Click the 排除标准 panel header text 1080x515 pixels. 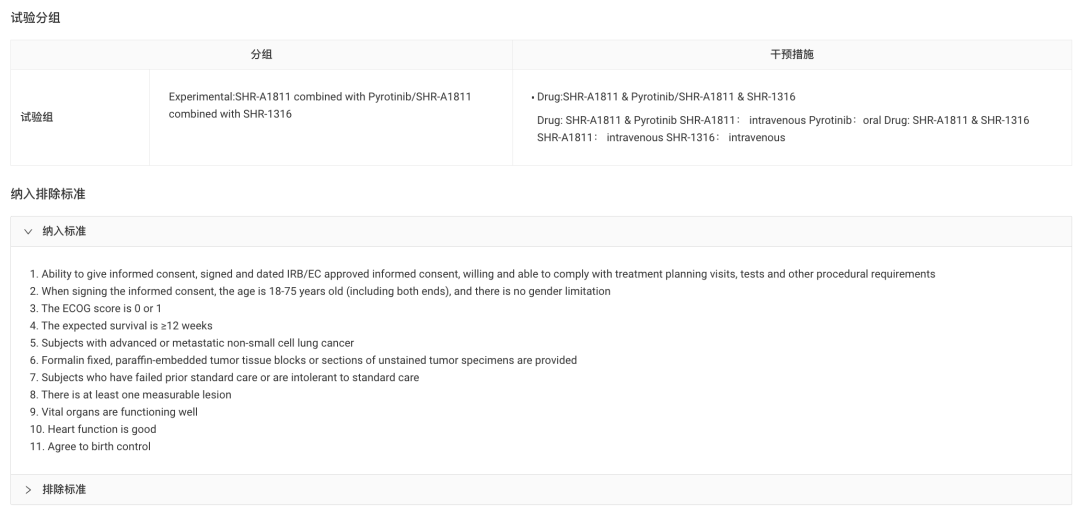(x=64, y=490)
